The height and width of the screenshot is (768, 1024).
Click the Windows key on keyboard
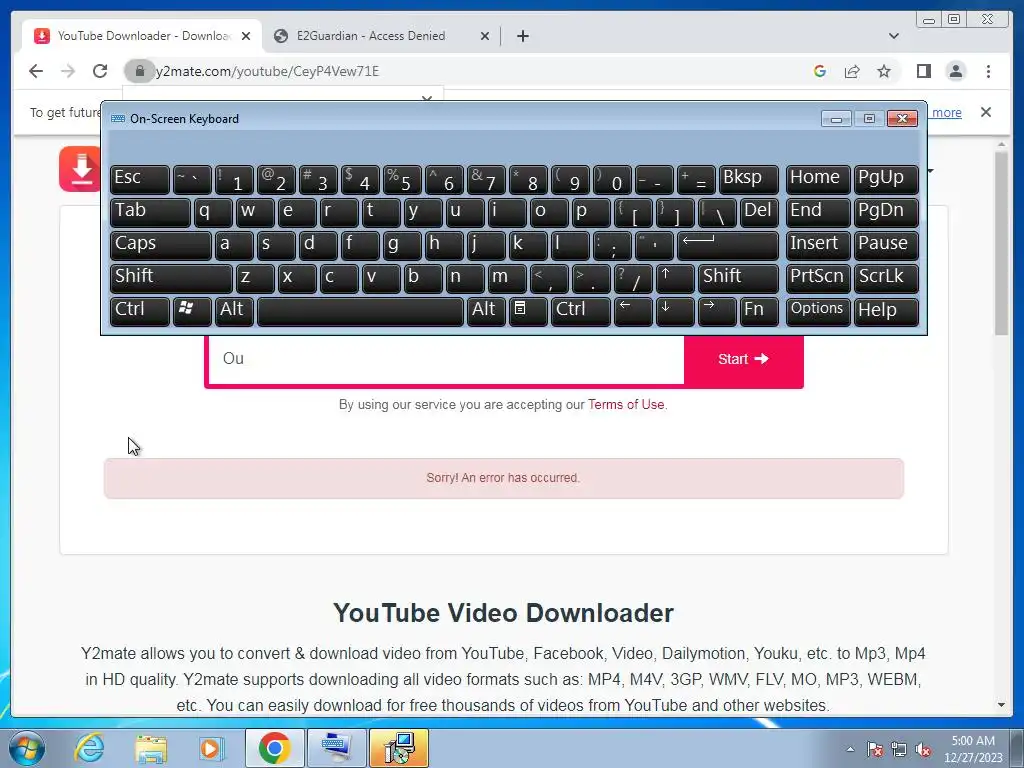pyautogui.click(x=191, y=311)
